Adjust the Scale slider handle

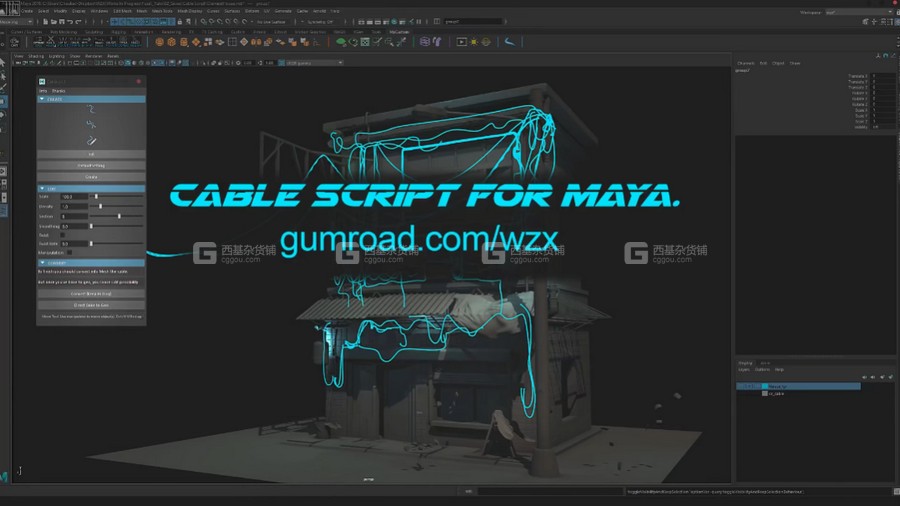pyautogui.click(x=96, y=197)
